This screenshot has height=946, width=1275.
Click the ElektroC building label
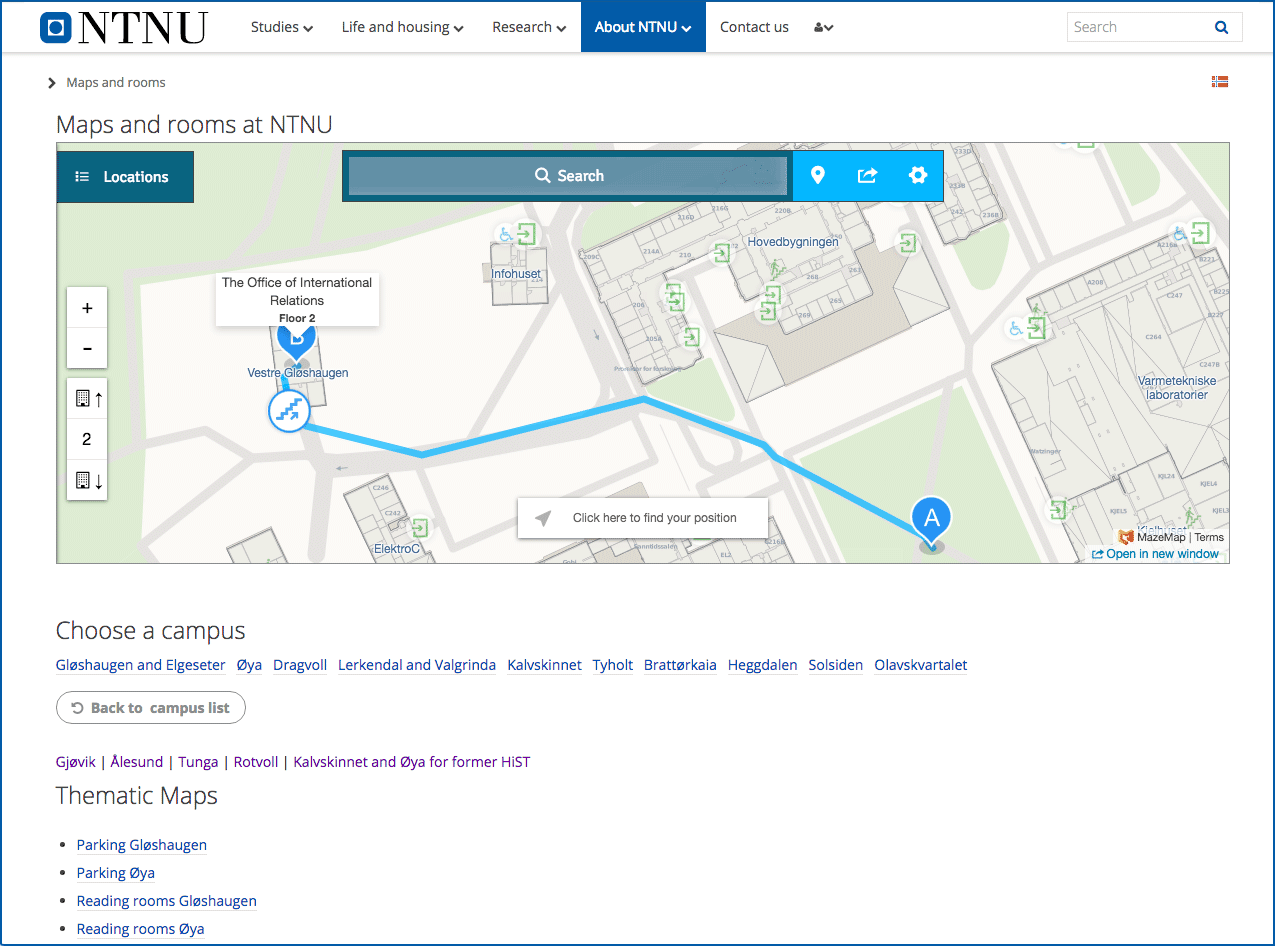pos(397,549)
